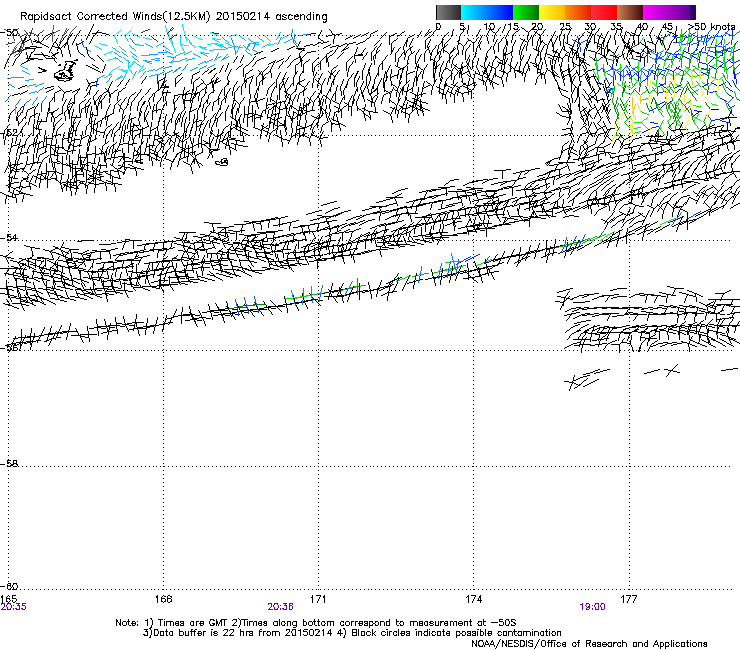Click the NOAA/NESDIS credit text
Screen dimensions: 740x650
[x=589, y=643]
